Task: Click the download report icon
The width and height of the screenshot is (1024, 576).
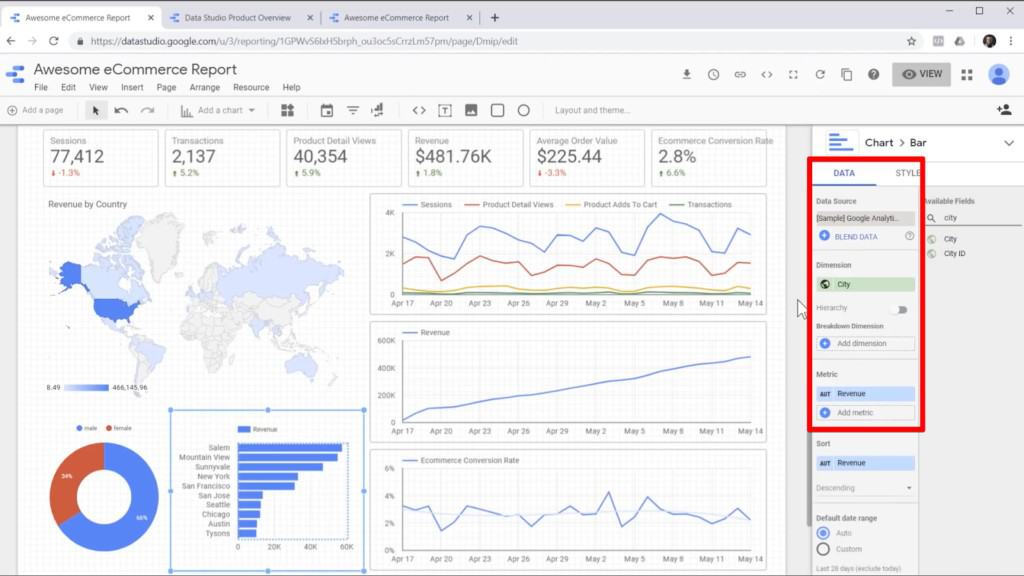Action: (687, 74)
